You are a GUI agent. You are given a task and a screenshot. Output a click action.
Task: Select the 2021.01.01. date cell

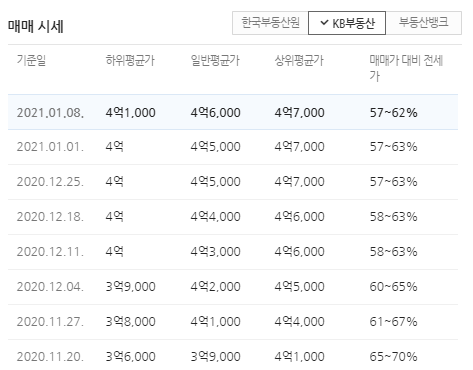coord(50,147)
